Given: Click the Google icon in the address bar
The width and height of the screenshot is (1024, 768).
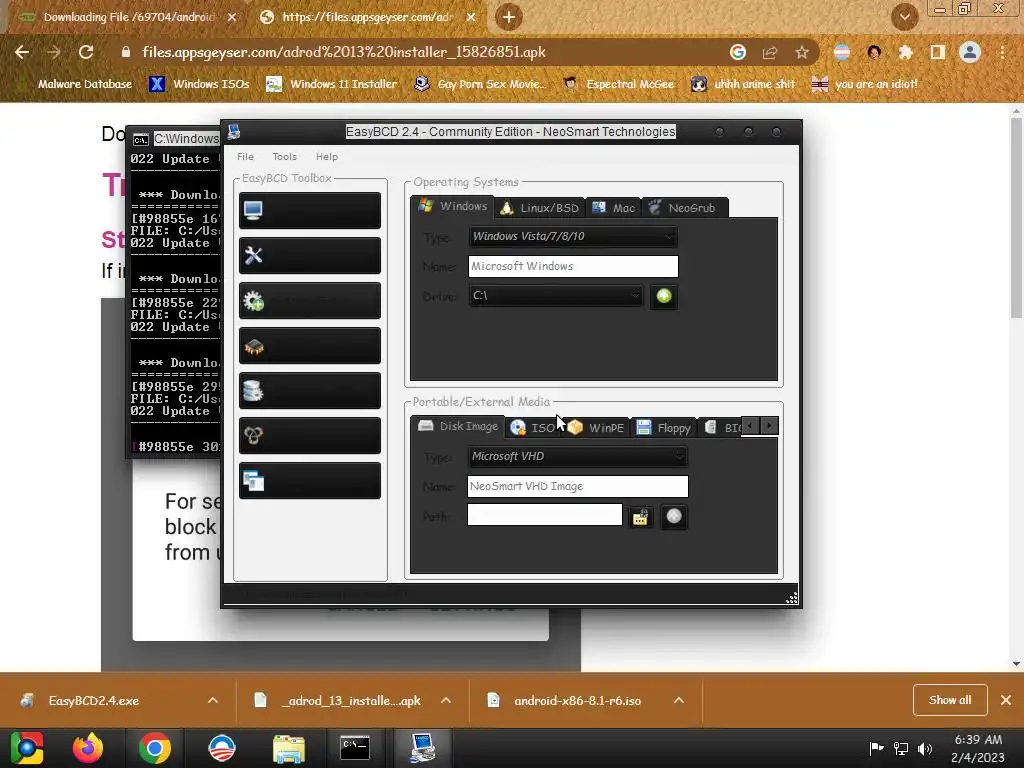Looking at the screenshot, I should (738, 52).
